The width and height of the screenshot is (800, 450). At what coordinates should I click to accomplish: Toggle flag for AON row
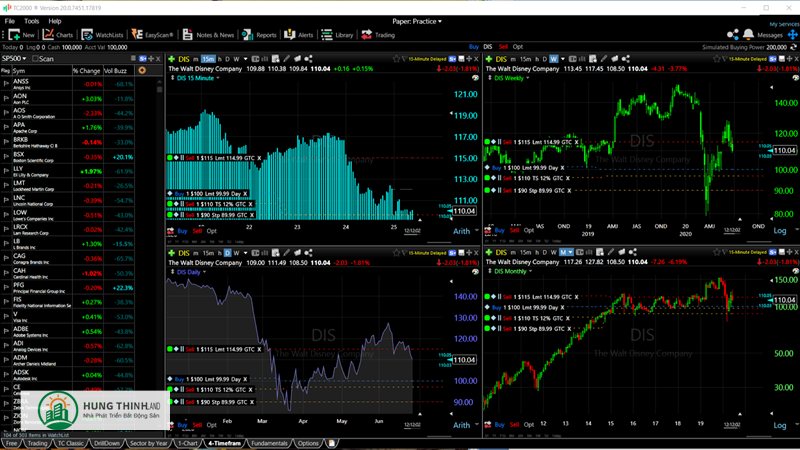tap(6, 98)
